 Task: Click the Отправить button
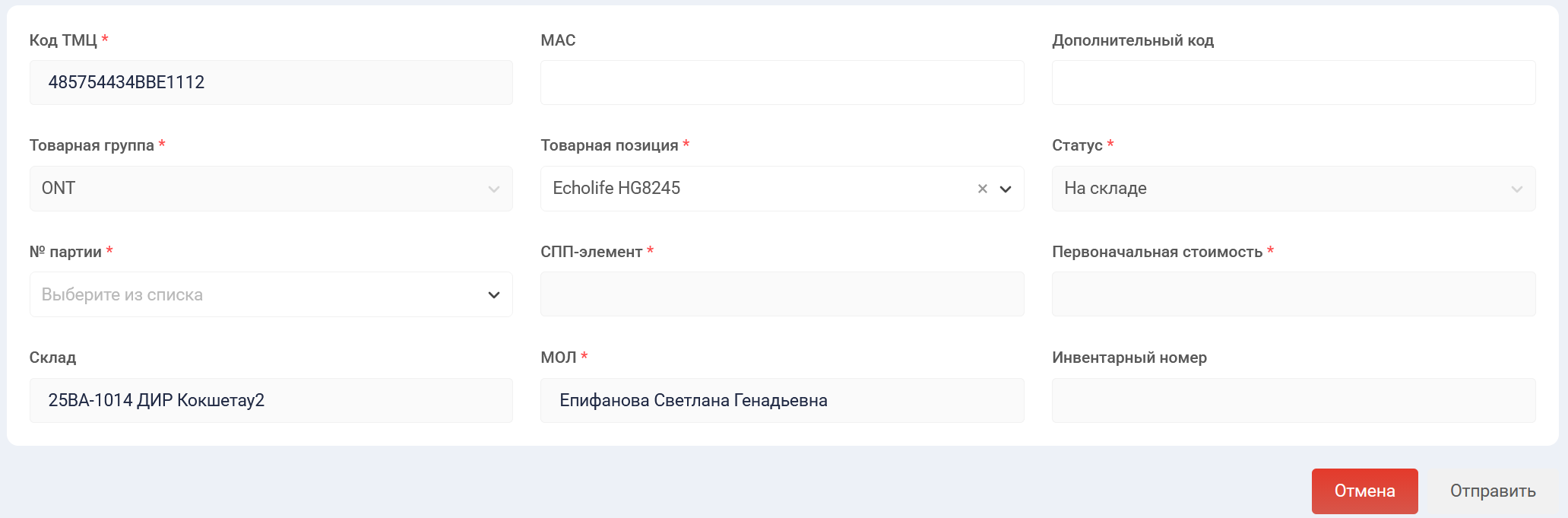click(1492, 491)
